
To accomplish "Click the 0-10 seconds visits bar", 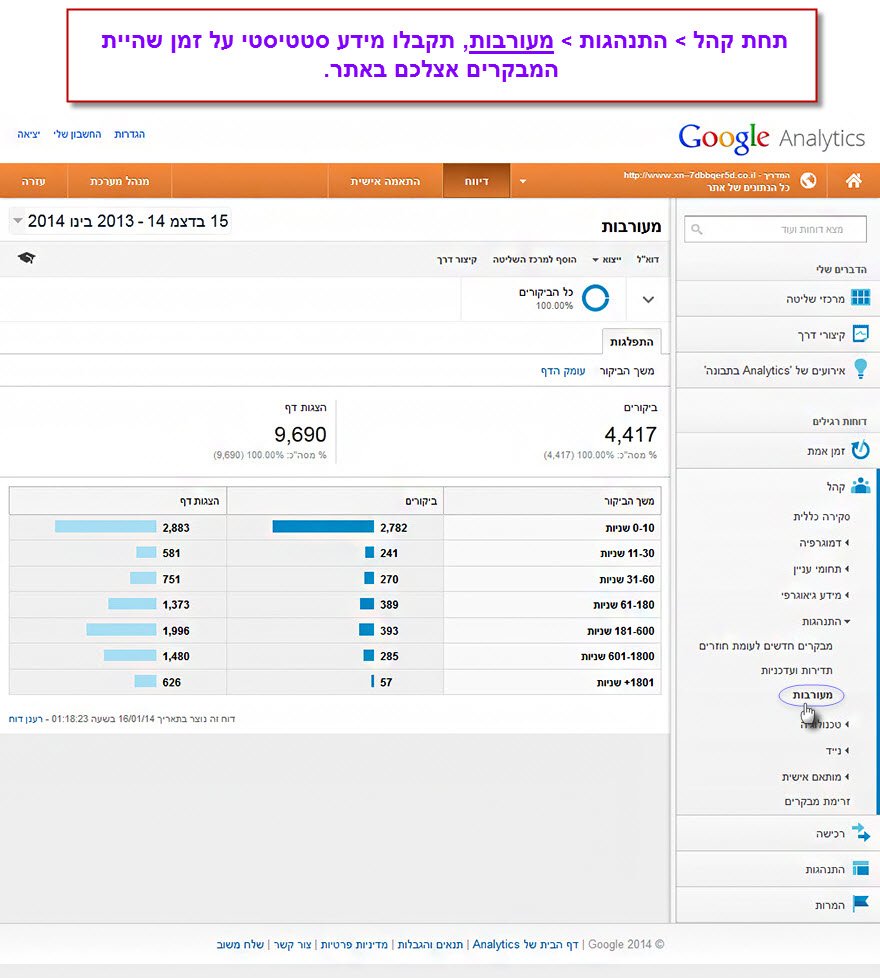I will point(322,526).
